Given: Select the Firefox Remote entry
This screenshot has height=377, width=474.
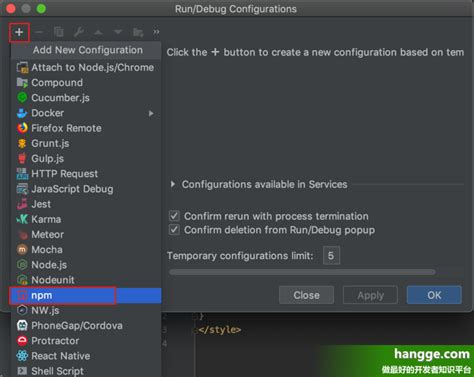Looking at the screenshot, I should coord(86,128).
